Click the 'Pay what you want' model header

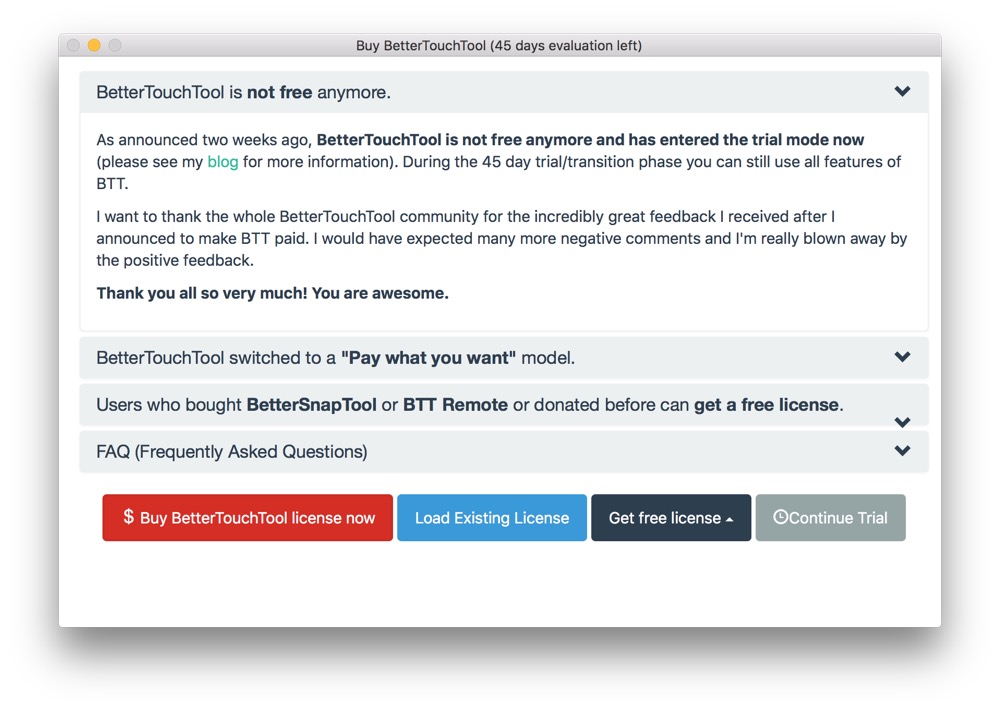(504, 358)
